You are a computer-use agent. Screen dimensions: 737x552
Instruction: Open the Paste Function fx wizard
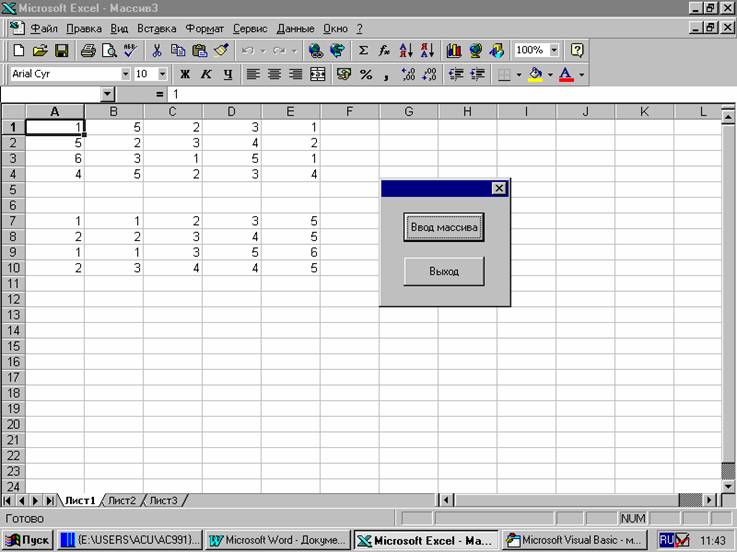tap(384, 50)
